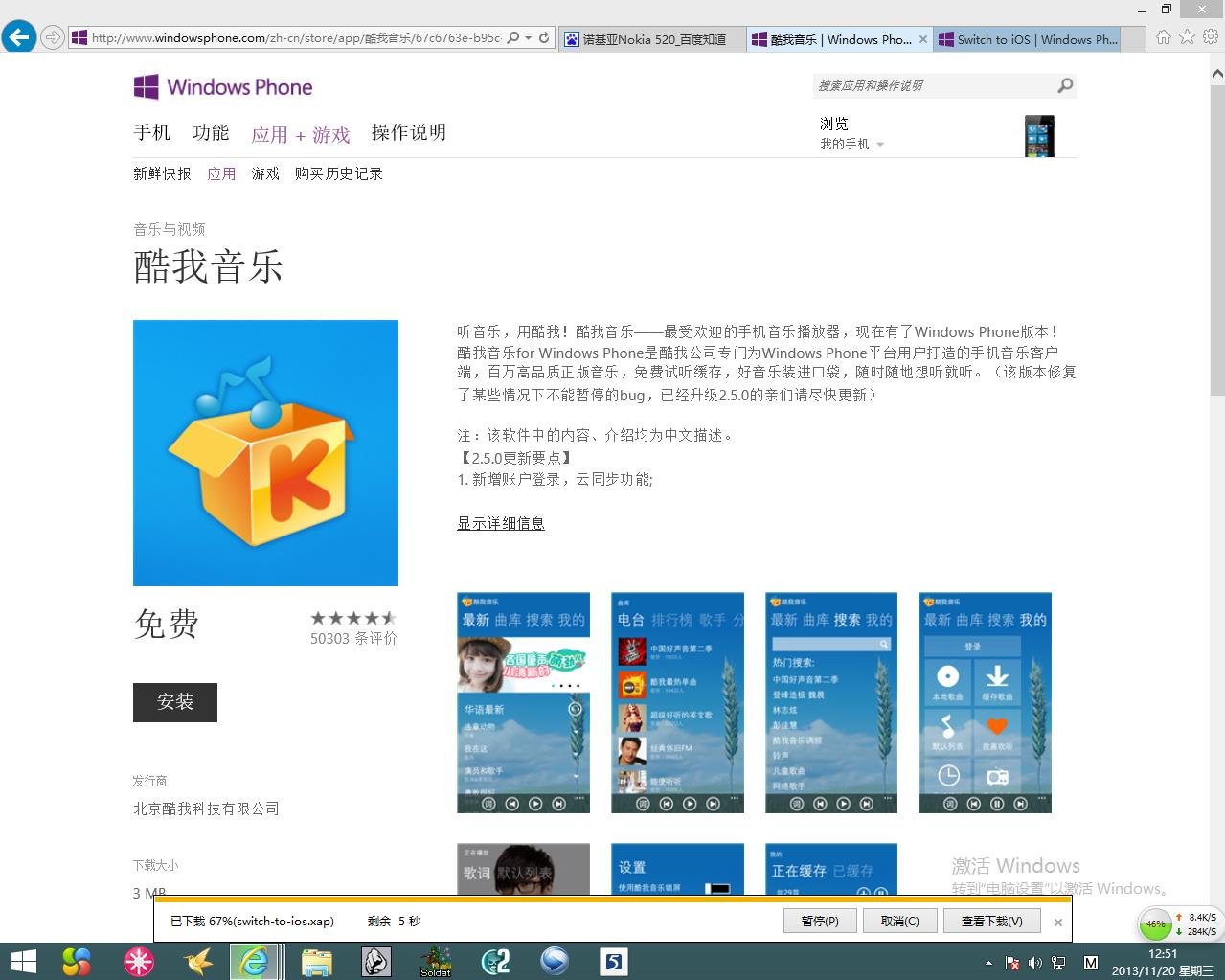Click the 酷我音乐 app icon image
The image size is (1225, 980).
coord(265,453)
